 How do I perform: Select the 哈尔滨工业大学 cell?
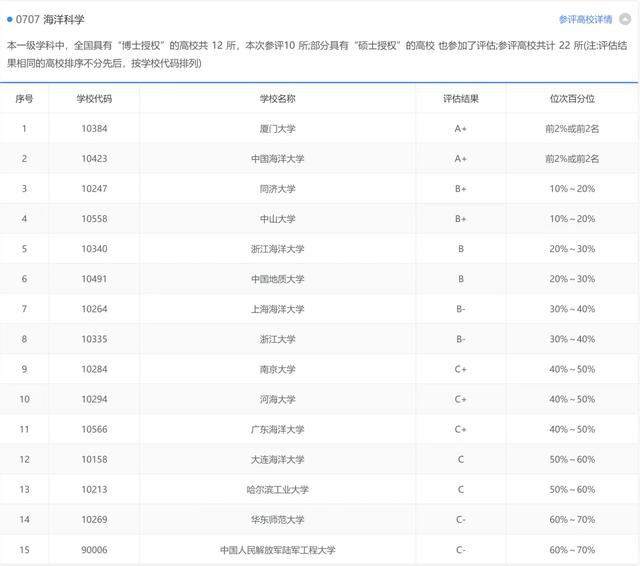pos(278,489)
